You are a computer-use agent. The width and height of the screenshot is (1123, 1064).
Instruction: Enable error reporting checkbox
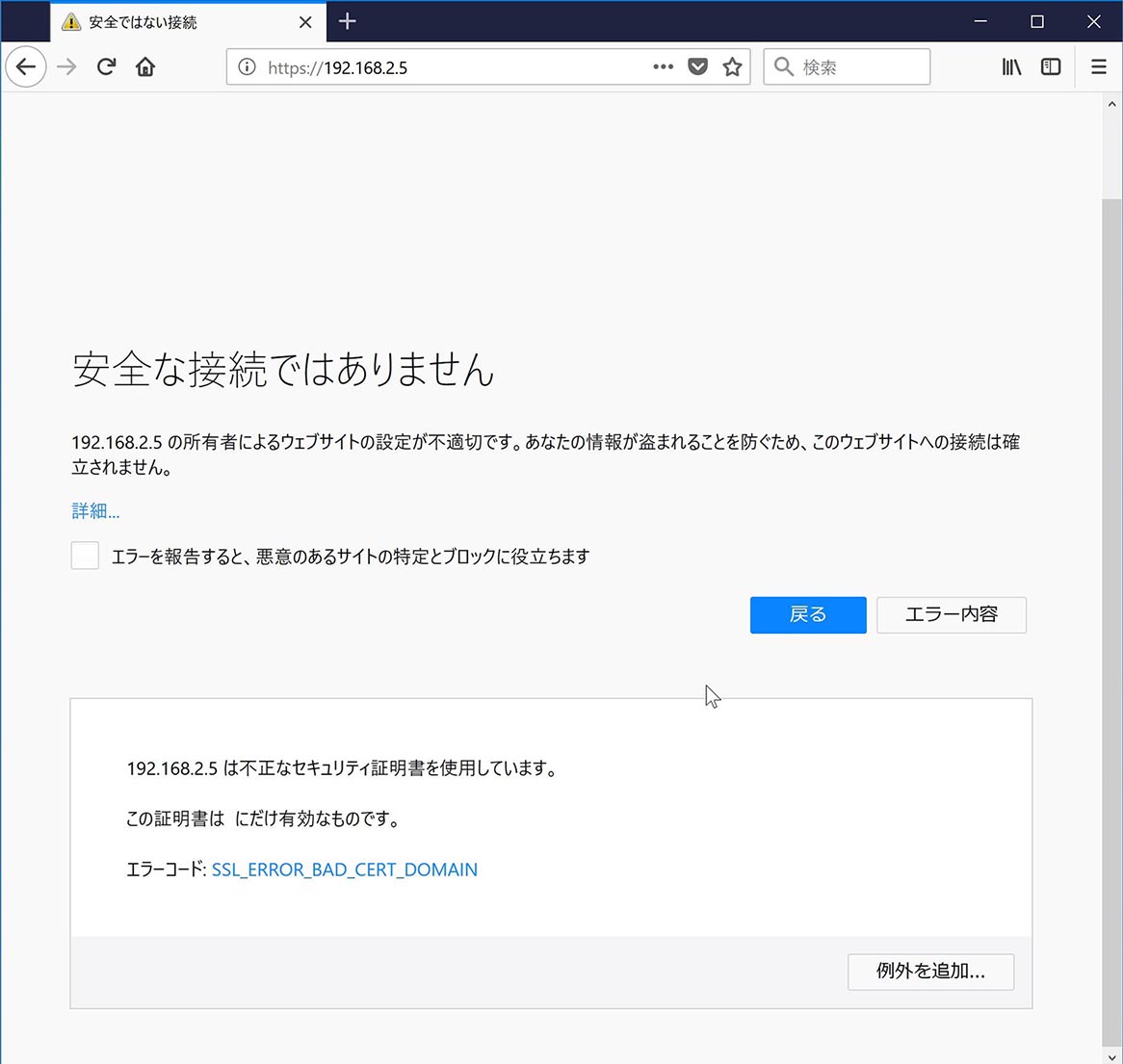(x=85, y=556)
